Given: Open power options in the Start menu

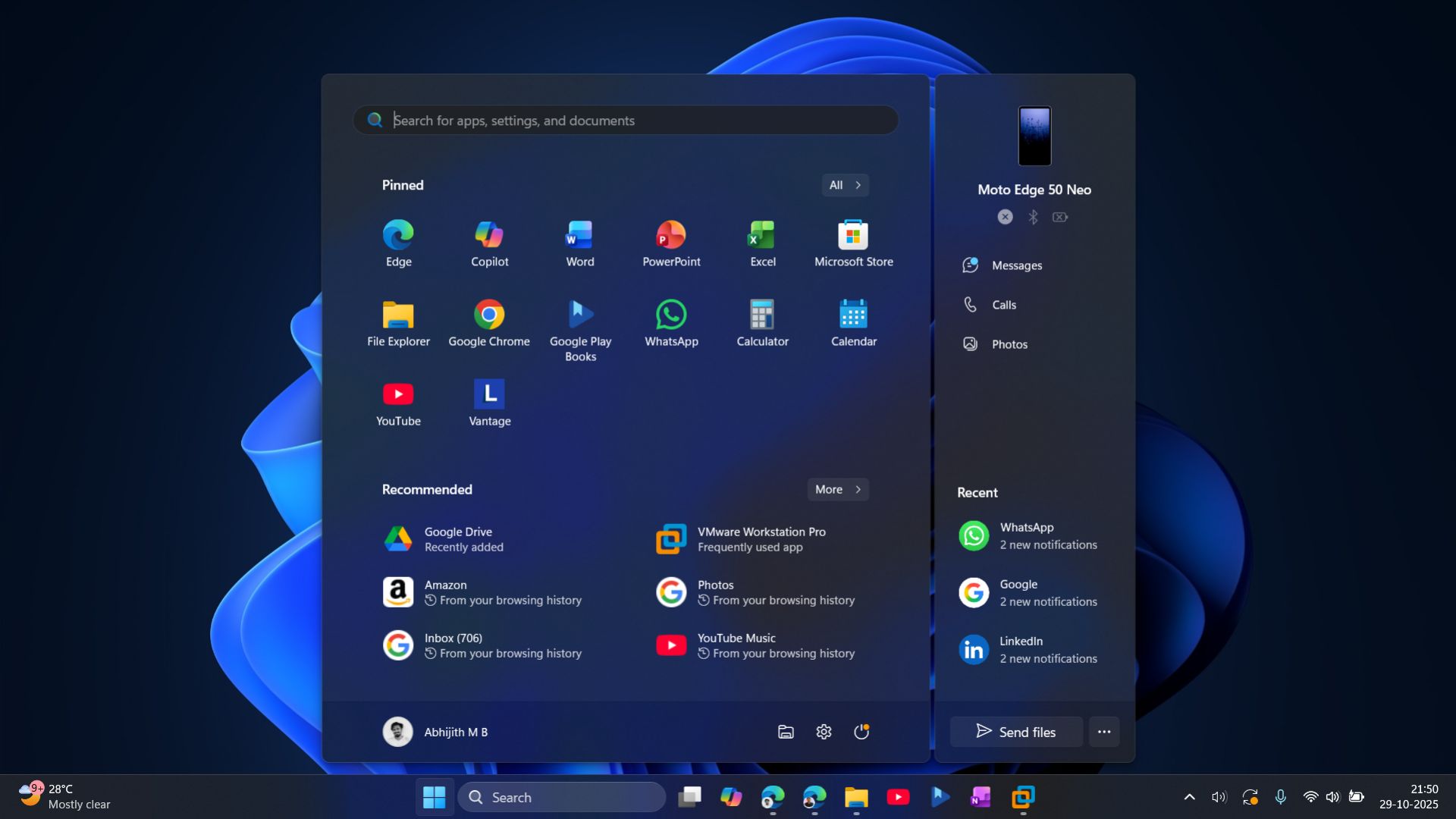Looking at the screenshot, I should point(861,732).
